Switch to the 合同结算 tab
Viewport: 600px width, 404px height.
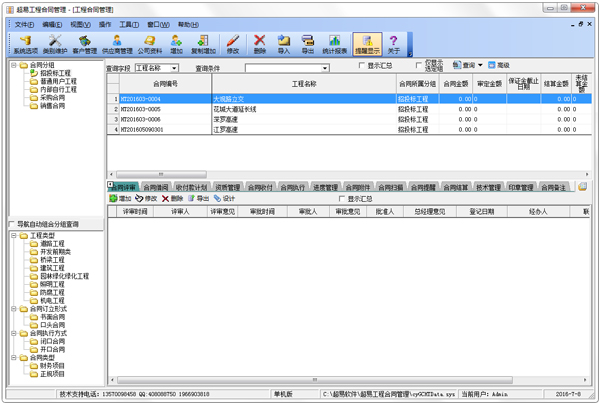pos(456,187)
